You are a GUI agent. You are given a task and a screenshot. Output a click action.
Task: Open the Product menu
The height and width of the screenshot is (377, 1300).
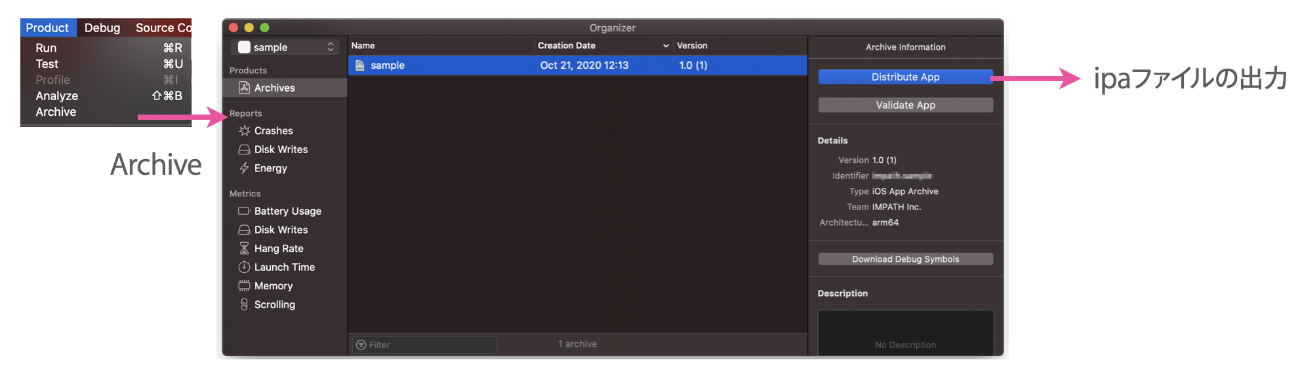tap(48, 28)
